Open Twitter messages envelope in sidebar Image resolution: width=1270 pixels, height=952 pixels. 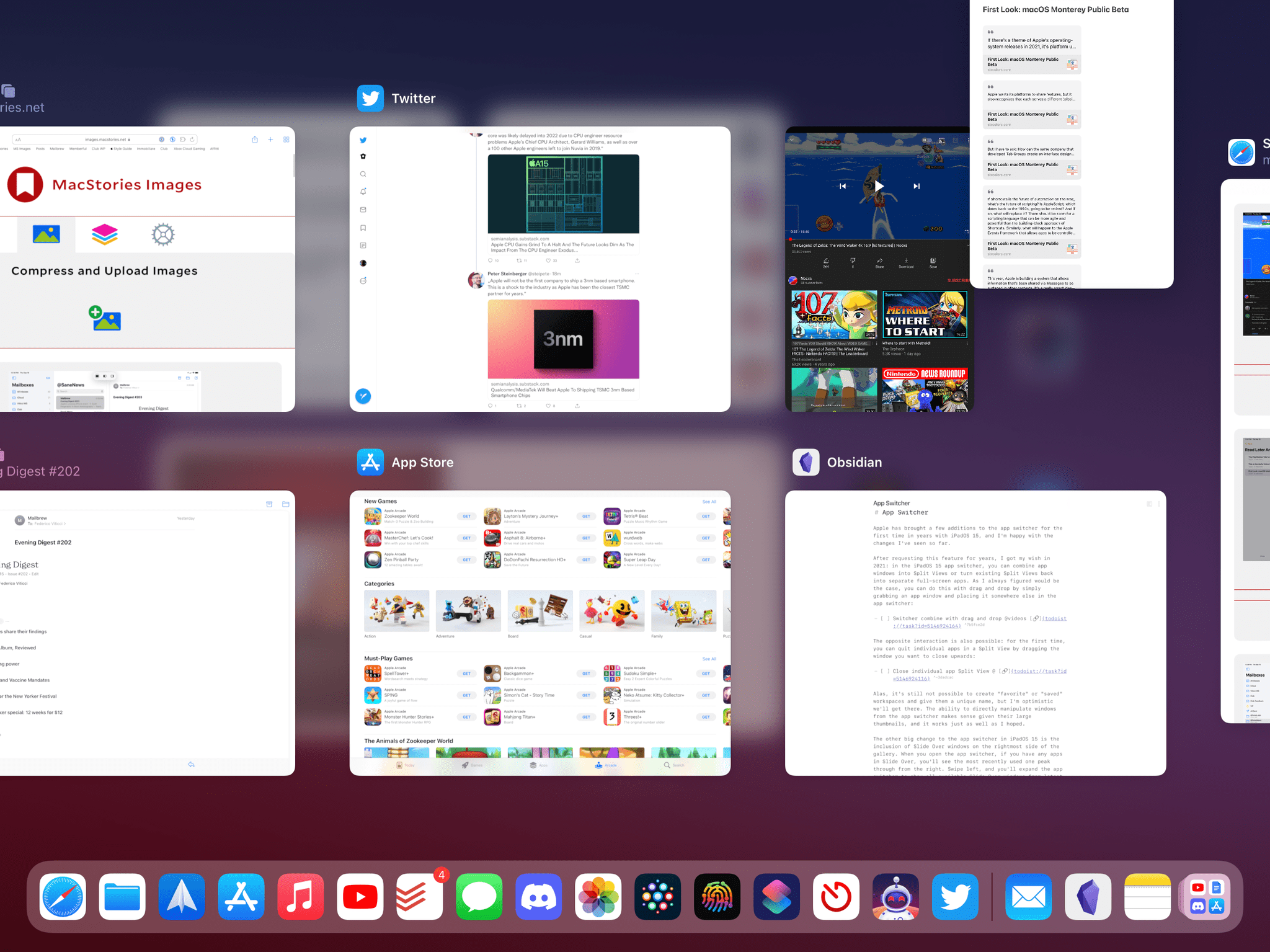[x=363, y=210]
